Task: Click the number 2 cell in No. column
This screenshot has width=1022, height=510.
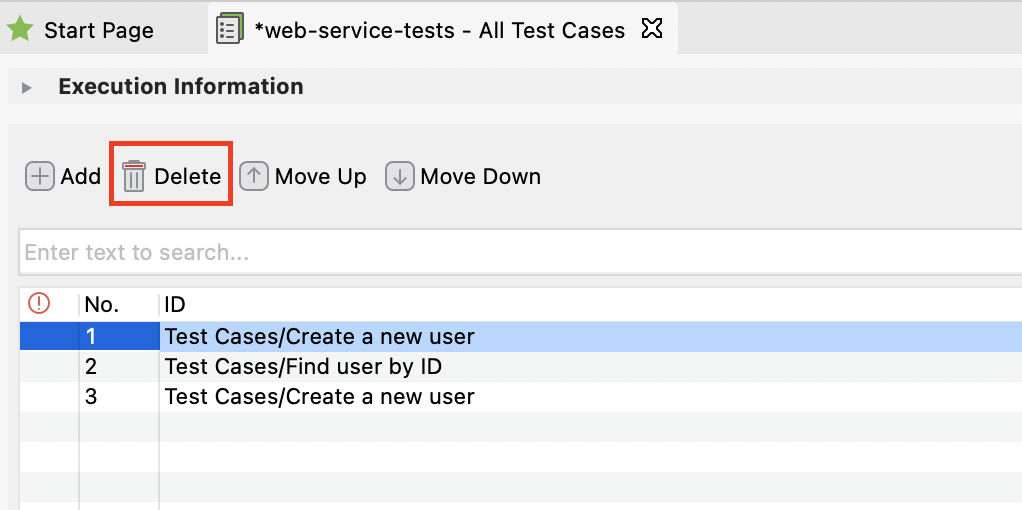Action: [91, 367]
